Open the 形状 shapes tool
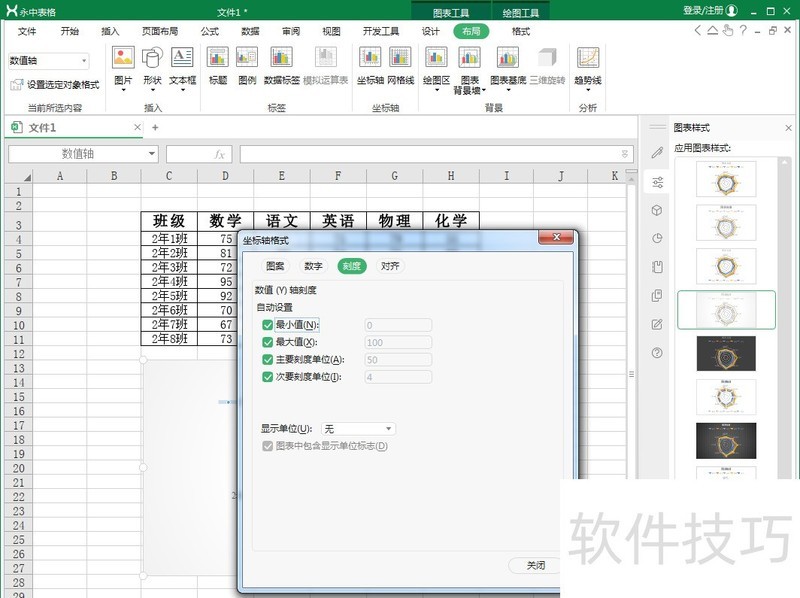 point(152,58)
